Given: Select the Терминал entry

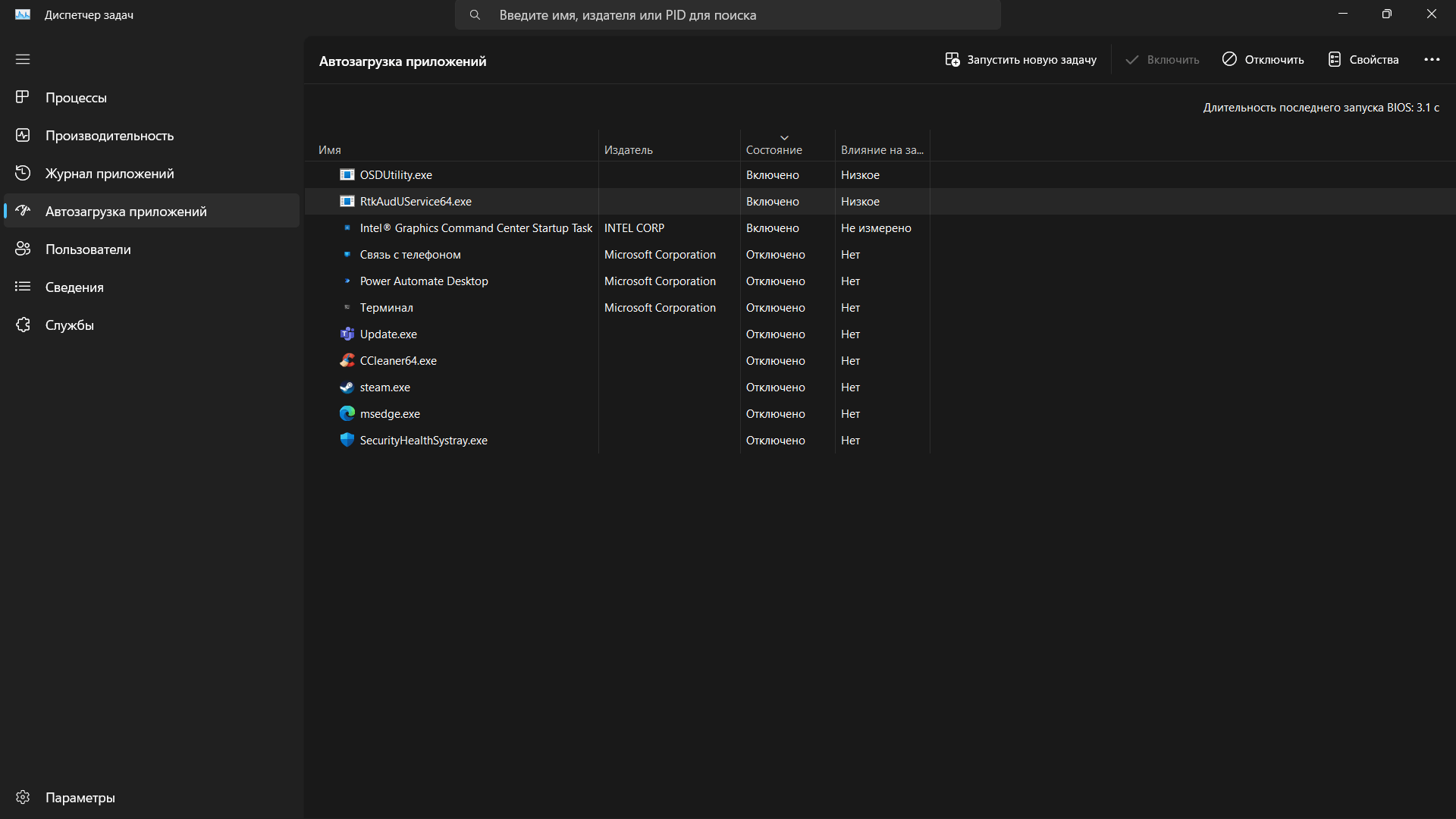Looking at the screenshot, I should tap(387, 308).
